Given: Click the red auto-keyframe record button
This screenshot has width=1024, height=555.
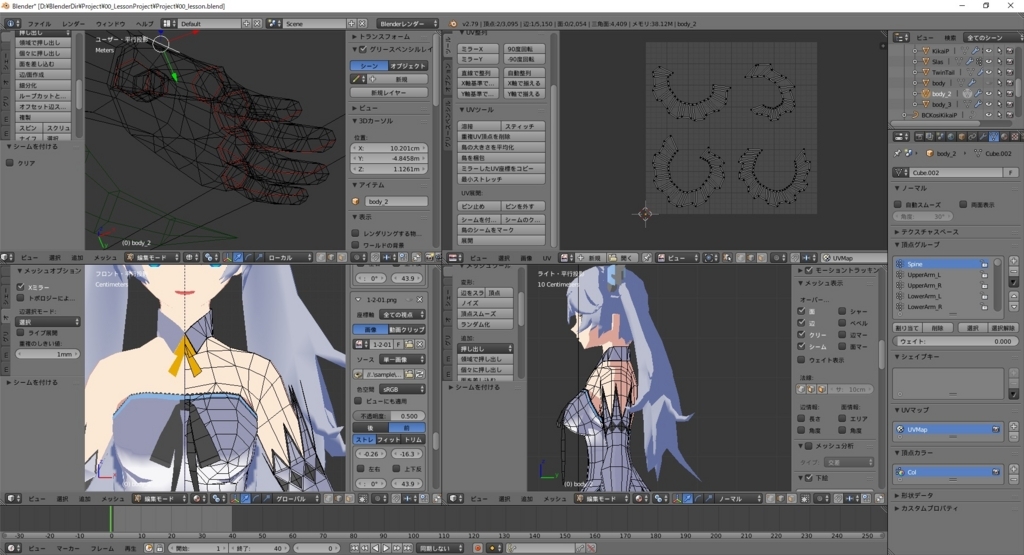Looking at the screenshot, I should 478,548.
